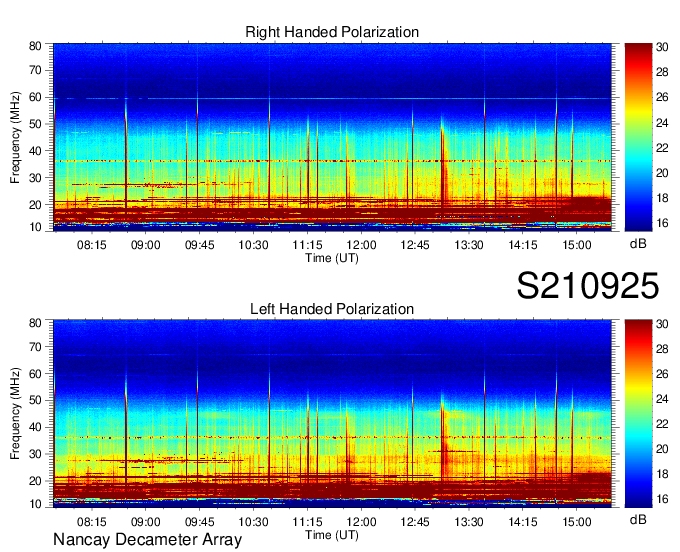Click the 24 dB label on upper colorbar

click(662, 123)
